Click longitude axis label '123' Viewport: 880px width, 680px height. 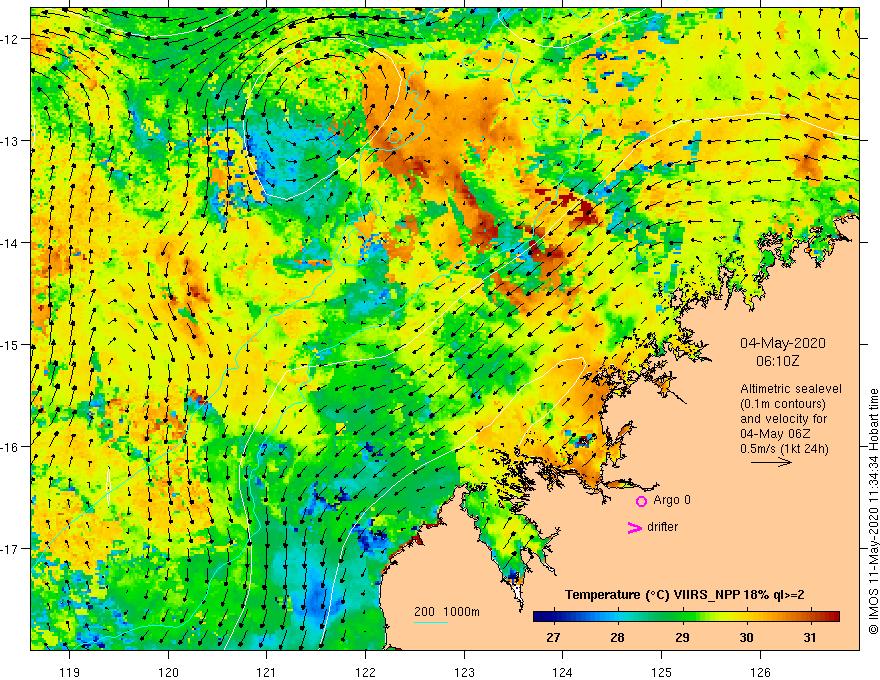[x=464, y=672]
